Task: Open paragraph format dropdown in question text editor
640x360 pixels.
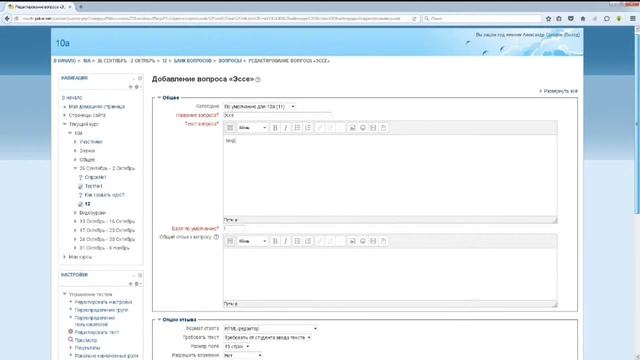Action: point(252,128)
